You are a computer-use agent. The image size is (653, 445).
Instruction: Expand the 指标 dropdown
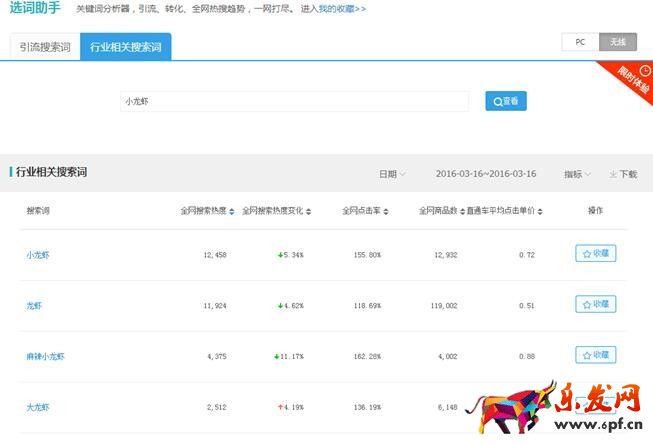click(x=577, y=174)
